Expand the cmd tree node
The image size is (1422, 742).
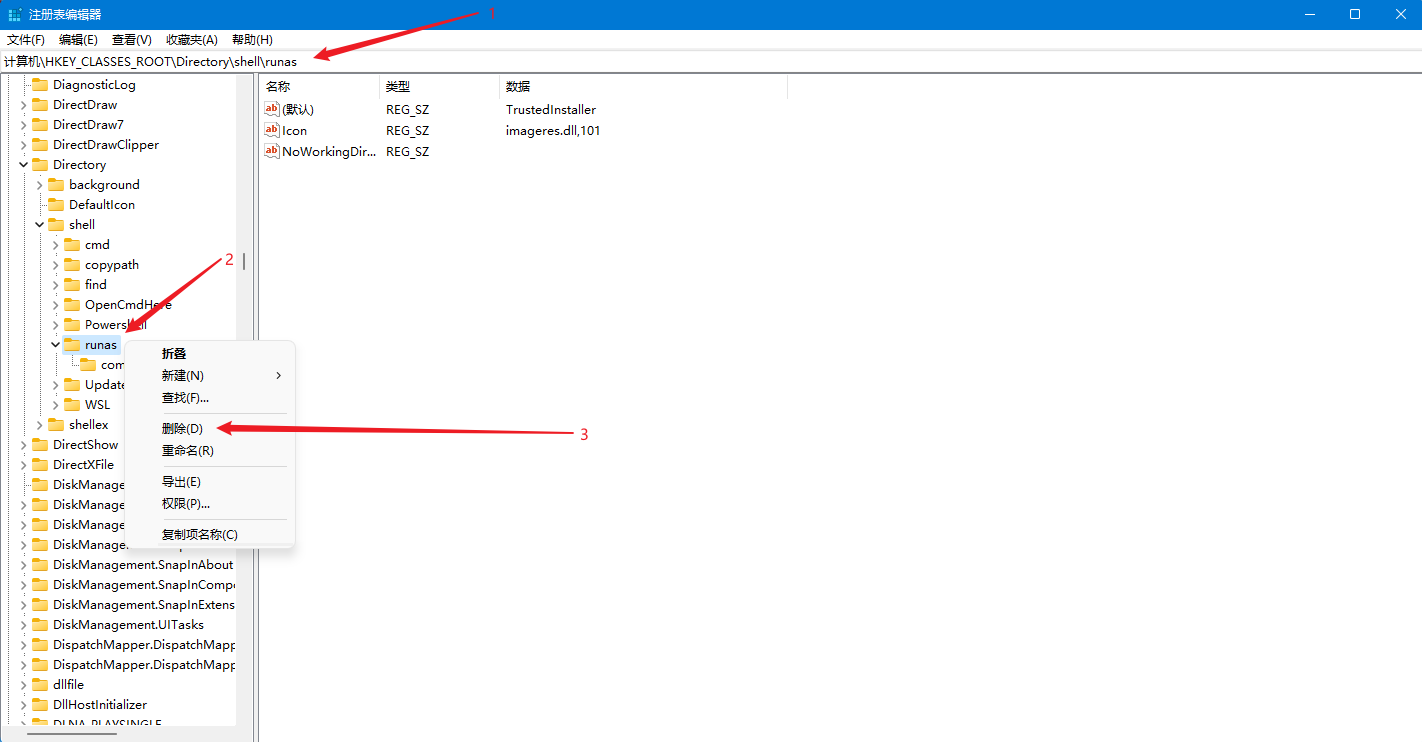(56, 245)
